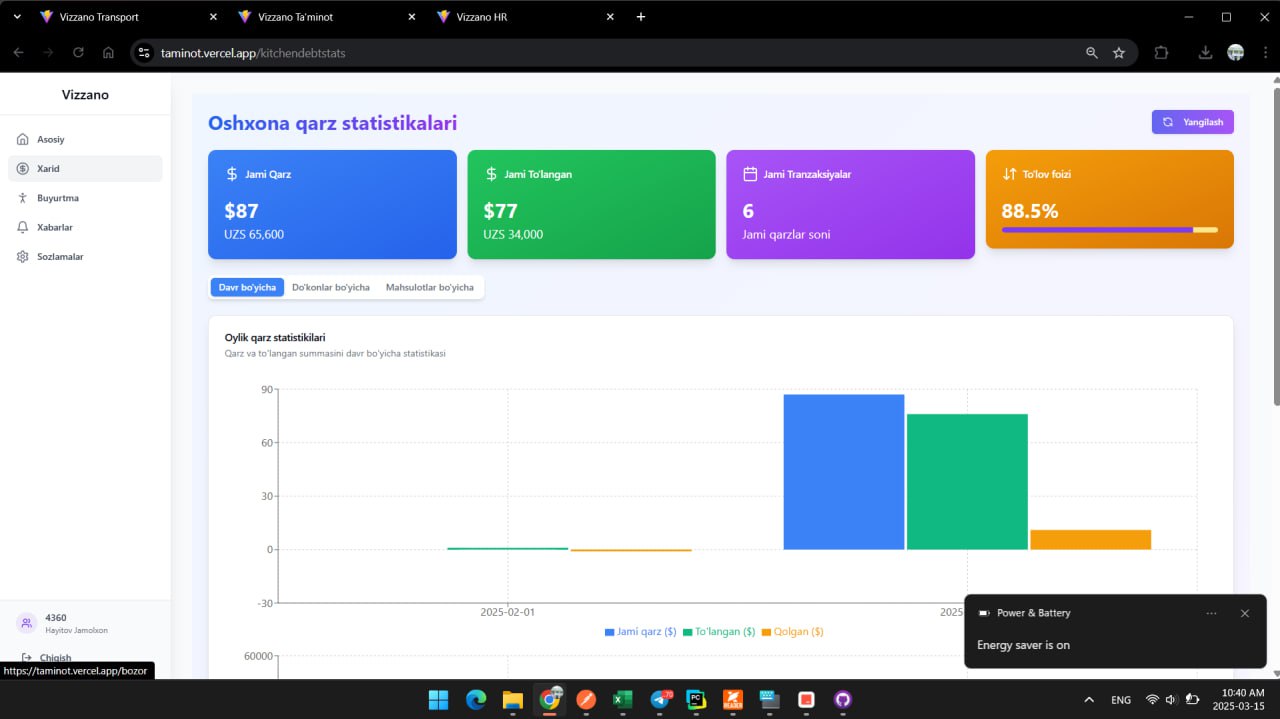Open Xabarlar notifications bell
The height and width of the screenshot is (719, 1280).
tap(23, 227)
